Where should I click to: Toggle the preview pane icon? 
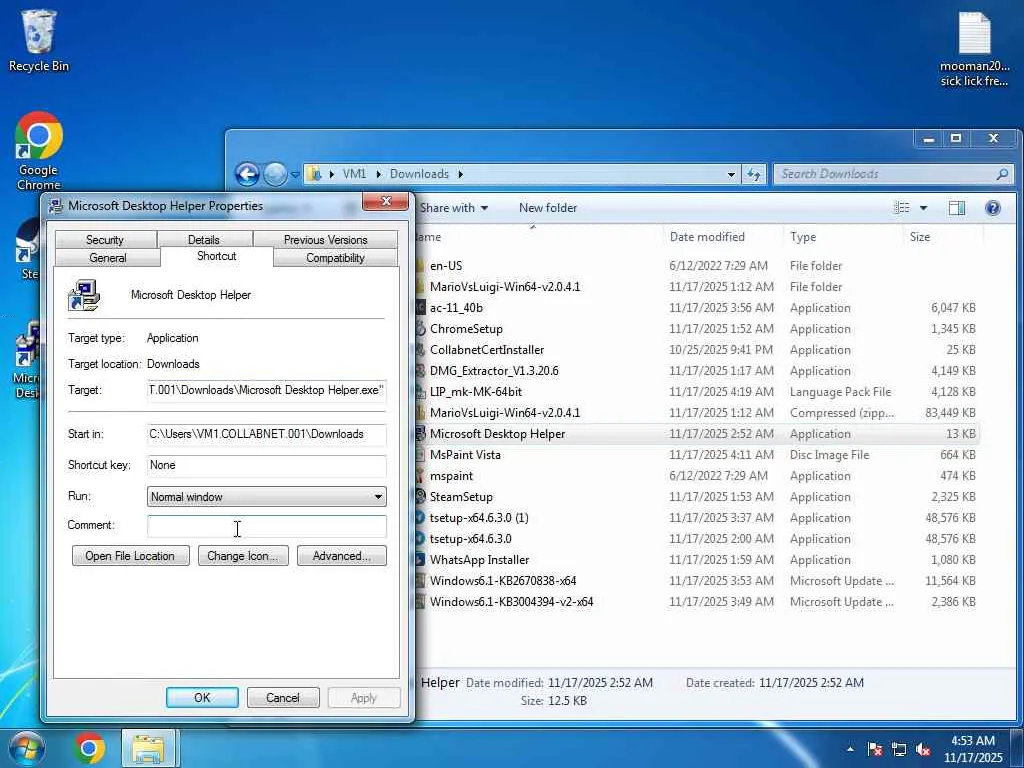[957, 208]
